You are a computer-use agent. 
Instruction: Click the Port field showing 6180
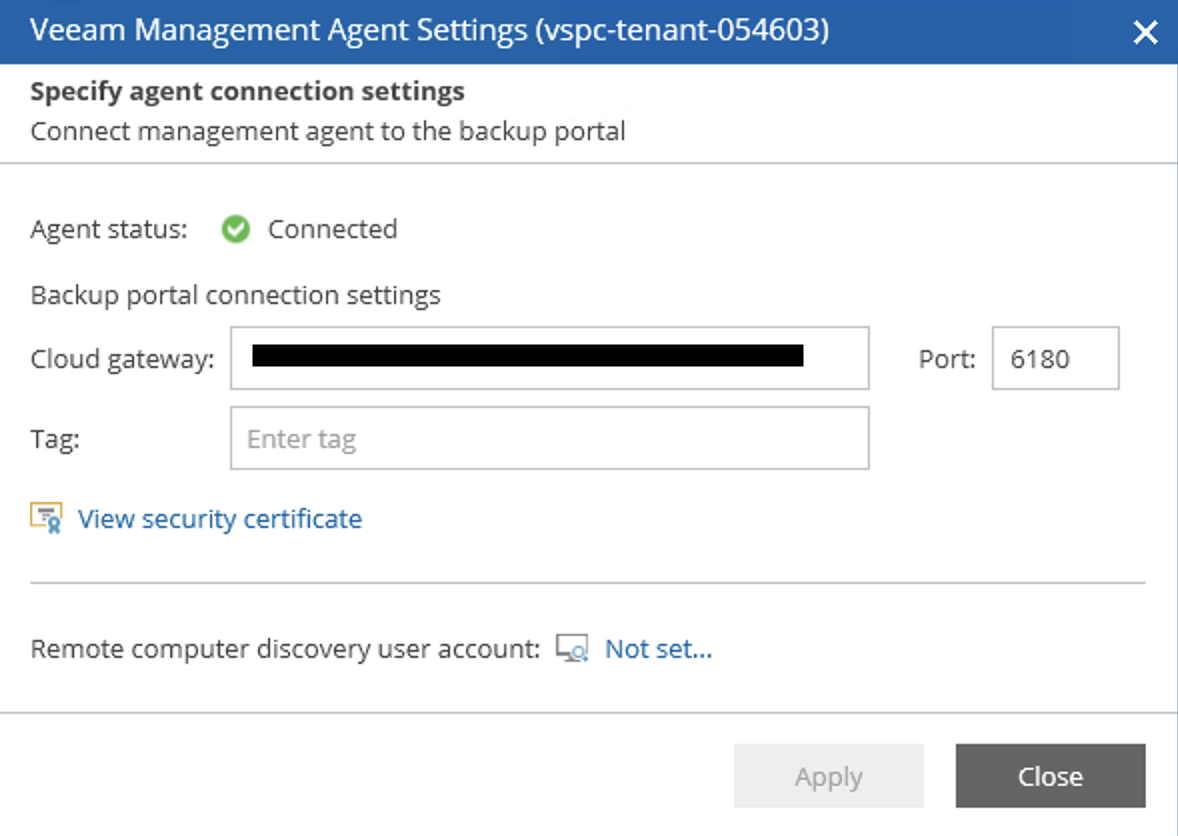point(1054,358)
